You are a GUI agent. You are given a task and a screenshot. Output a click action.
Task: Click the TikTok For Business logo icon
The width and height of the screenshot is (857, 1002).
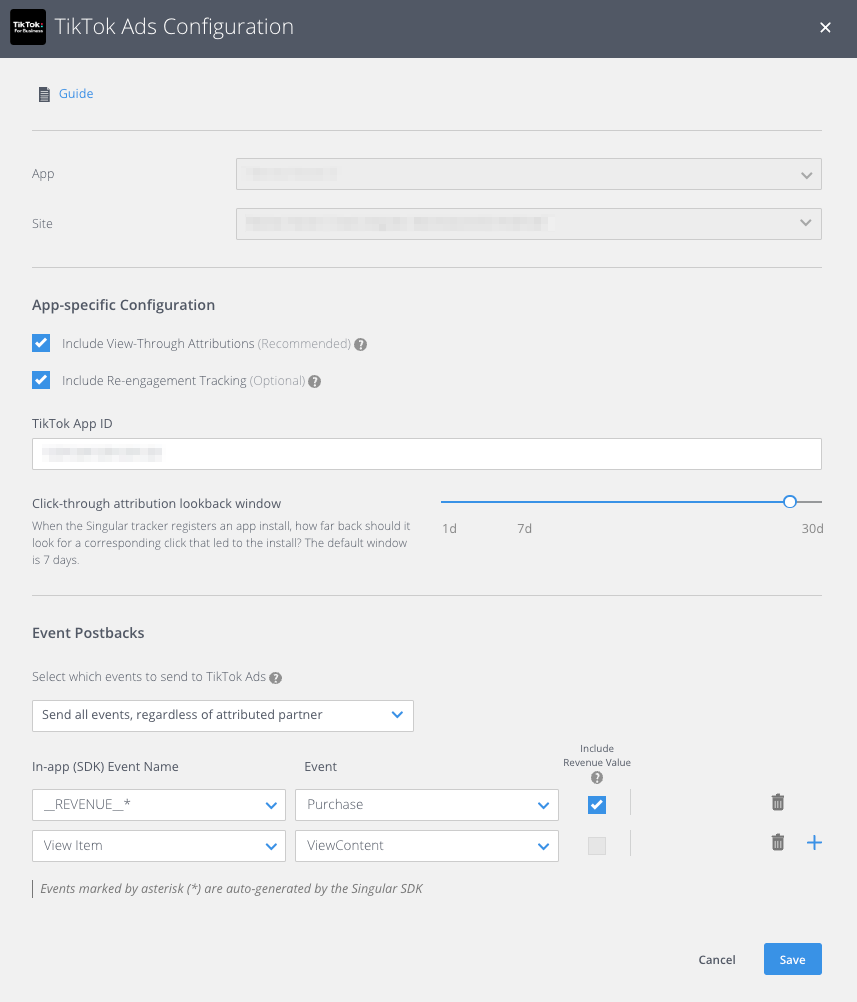pos(27,27)
